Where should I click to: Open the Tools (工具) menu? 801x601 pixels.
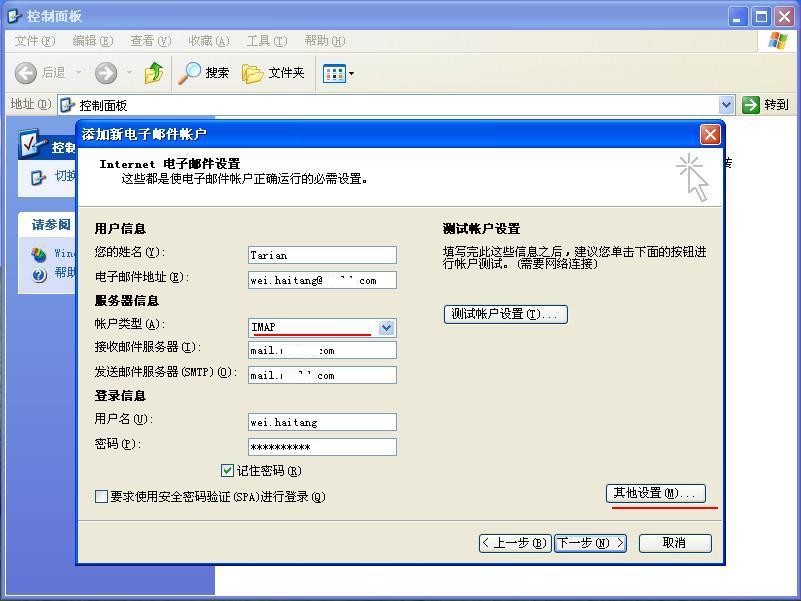click(266, 41)
